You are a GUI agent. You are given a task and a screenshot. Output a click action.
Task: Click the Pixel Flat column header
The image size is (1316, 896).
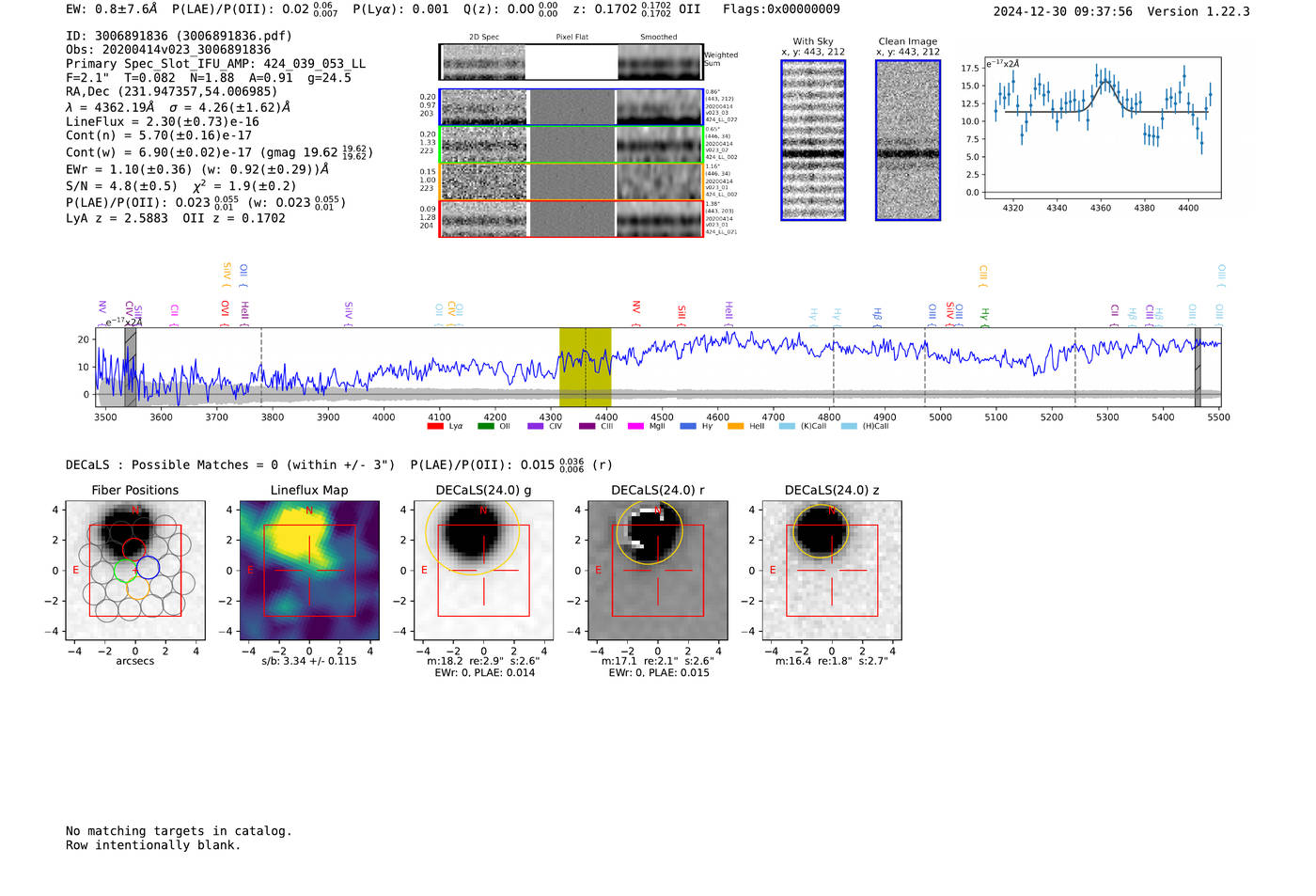[x=572, y=38]
